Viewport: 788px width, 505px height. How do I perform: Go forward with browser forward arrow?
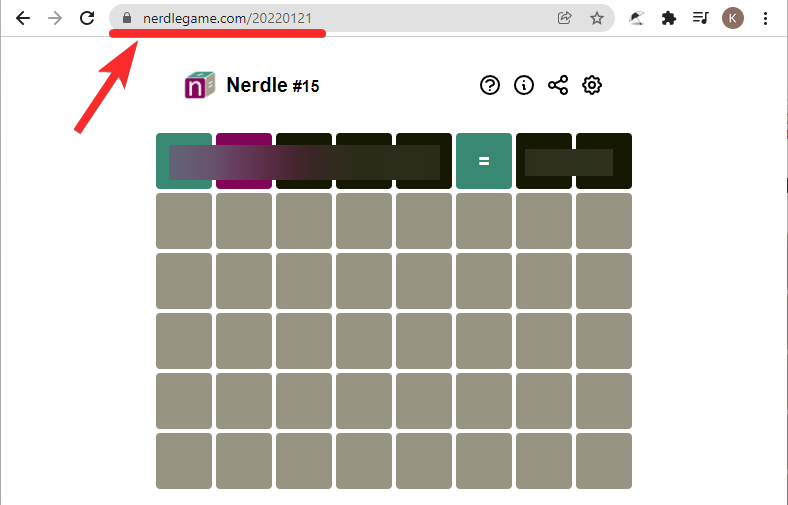pyautogui.click(x=55, y=18)
